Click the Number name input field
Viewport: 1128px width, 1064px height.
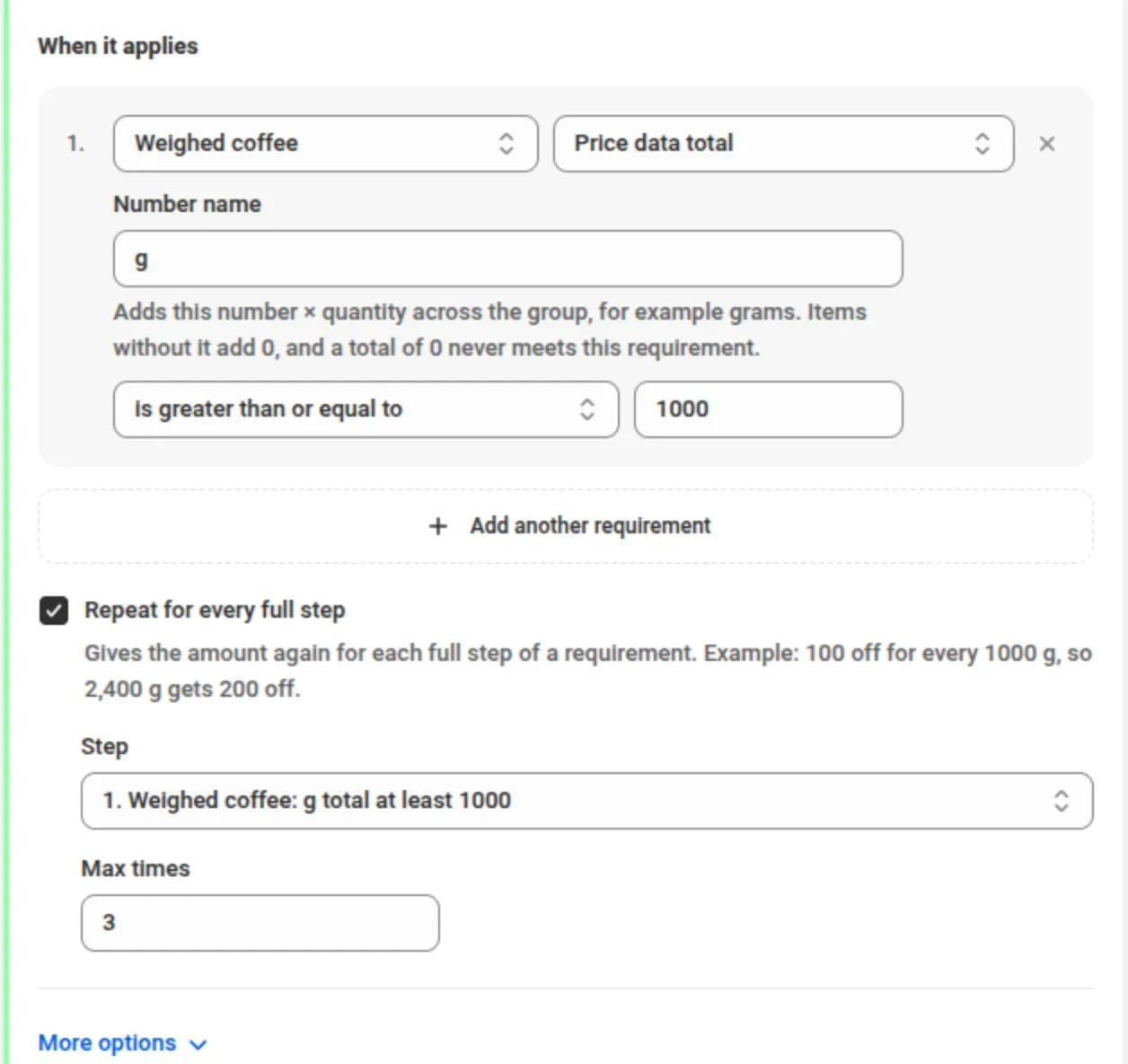[507, 259]
